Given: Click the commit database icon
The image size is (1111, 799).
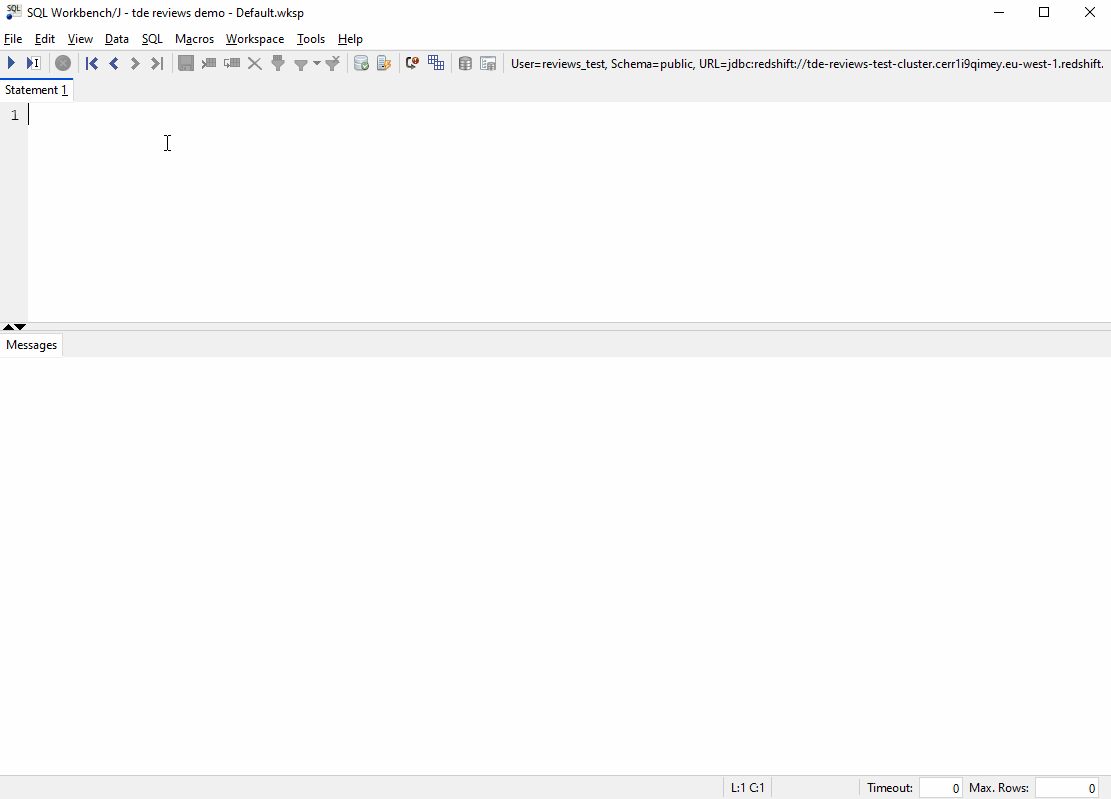Looking at the screenshot, I should (x=361, y=63).
